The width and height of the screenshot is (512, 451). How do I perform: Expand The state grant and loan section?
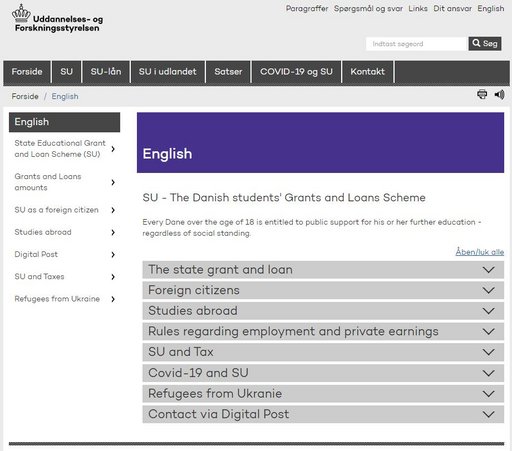[323, 270]
